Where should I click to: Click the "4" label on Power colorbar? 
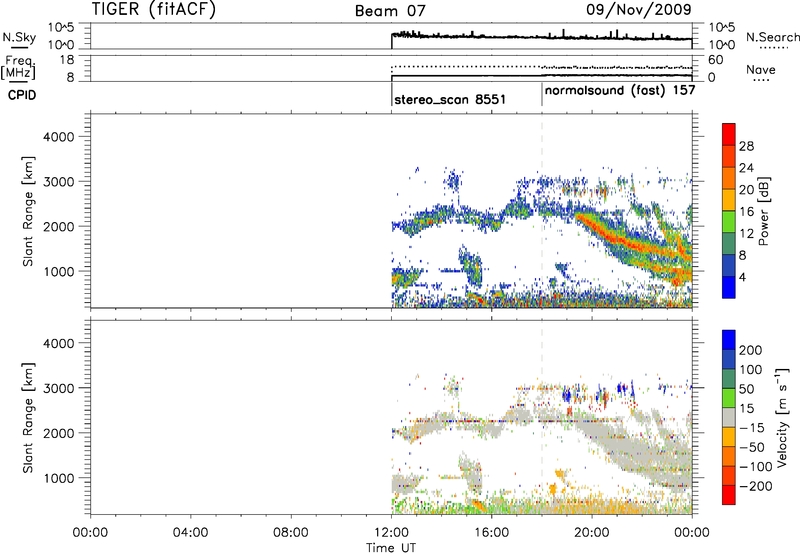743,277
